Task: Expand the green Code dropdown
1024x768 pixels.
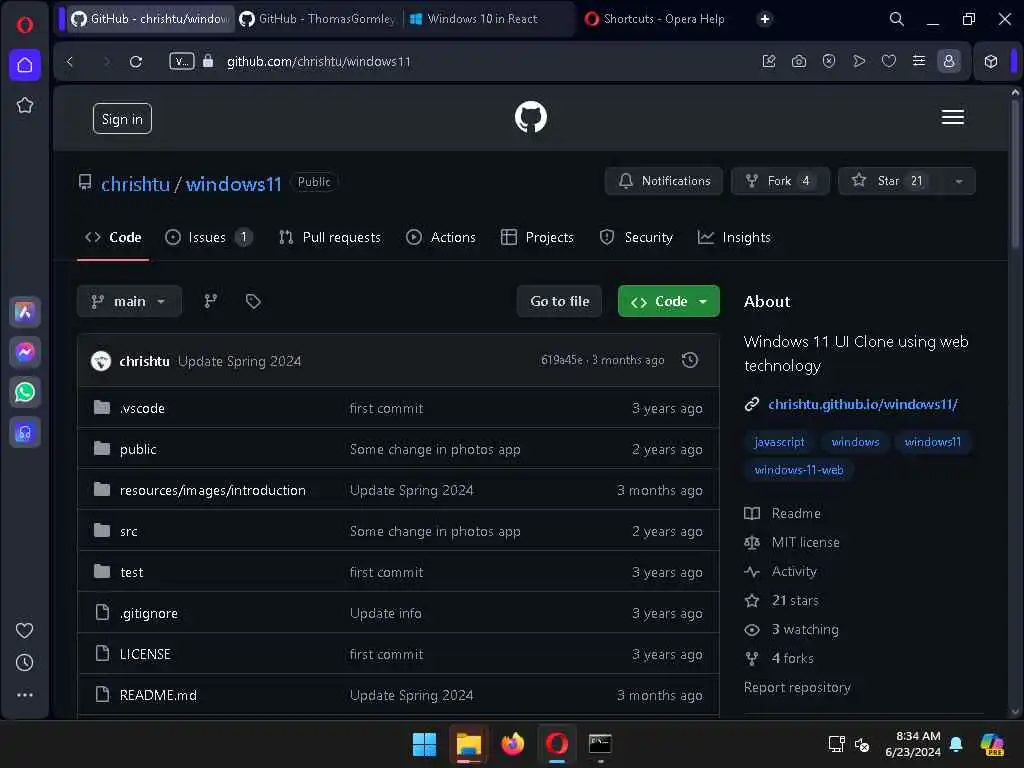Action: tap(669, 301)
